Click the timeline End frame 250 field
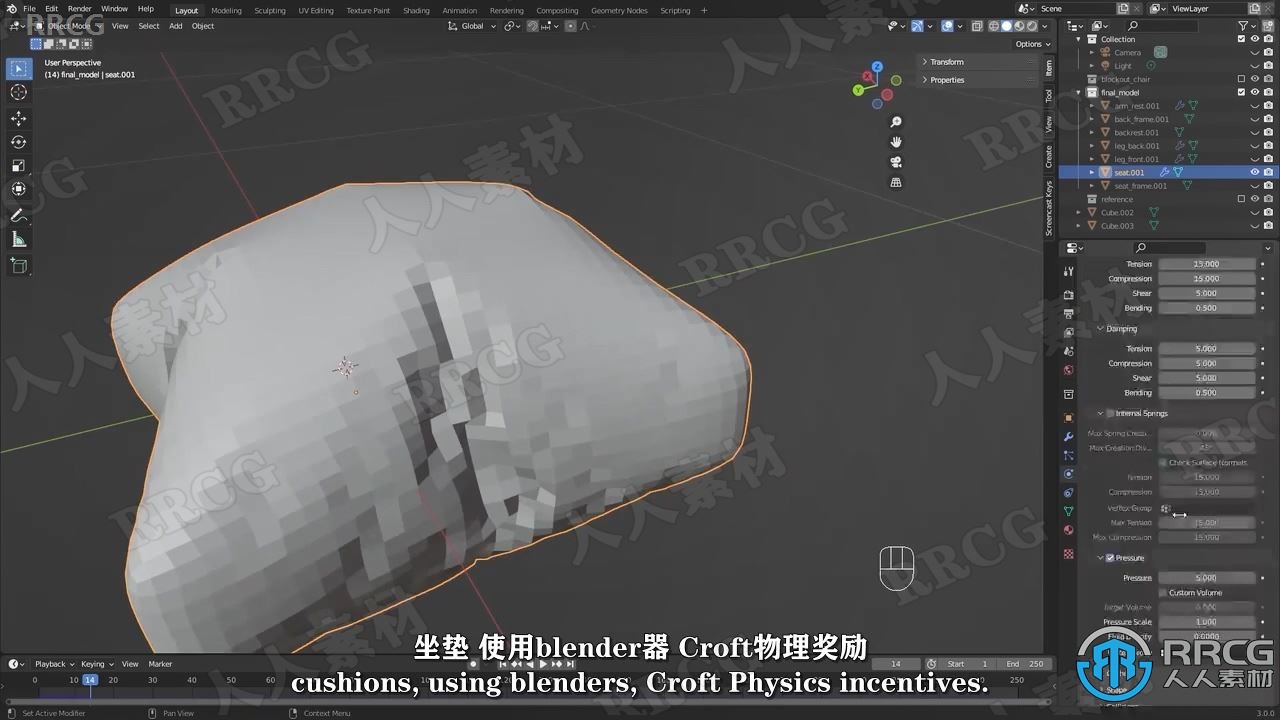1280x720 pixels. (x=1023, y=664)
